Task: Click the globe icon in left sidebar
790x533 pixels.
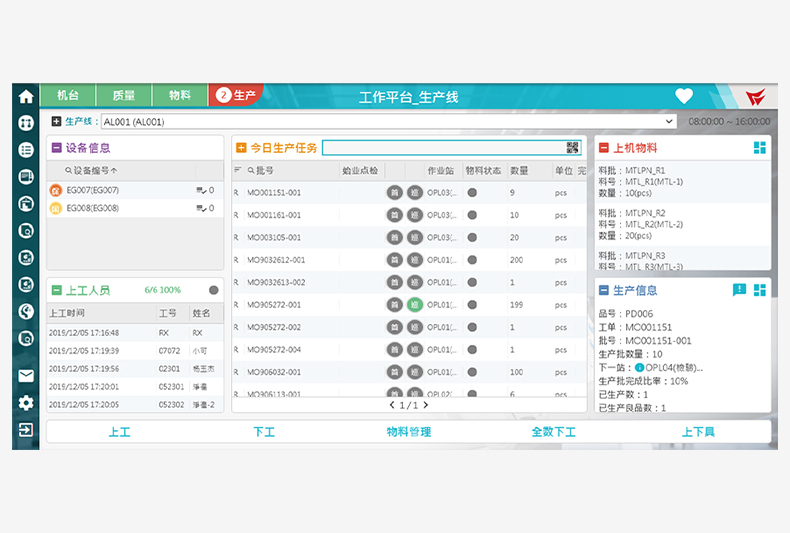Action: pyautogui.click(x=26, y=311)
